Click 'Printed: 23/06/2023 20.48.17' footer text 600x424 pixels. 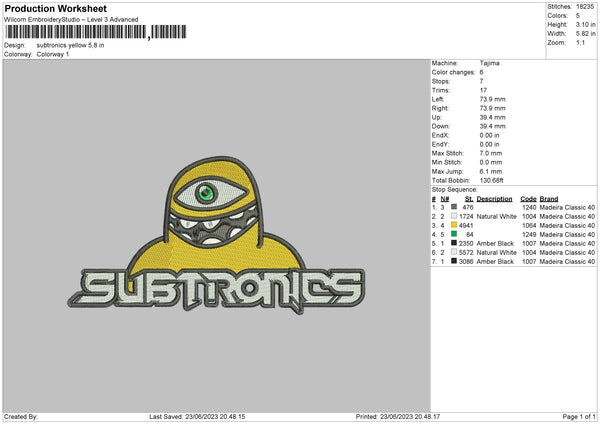coord(398,417)
